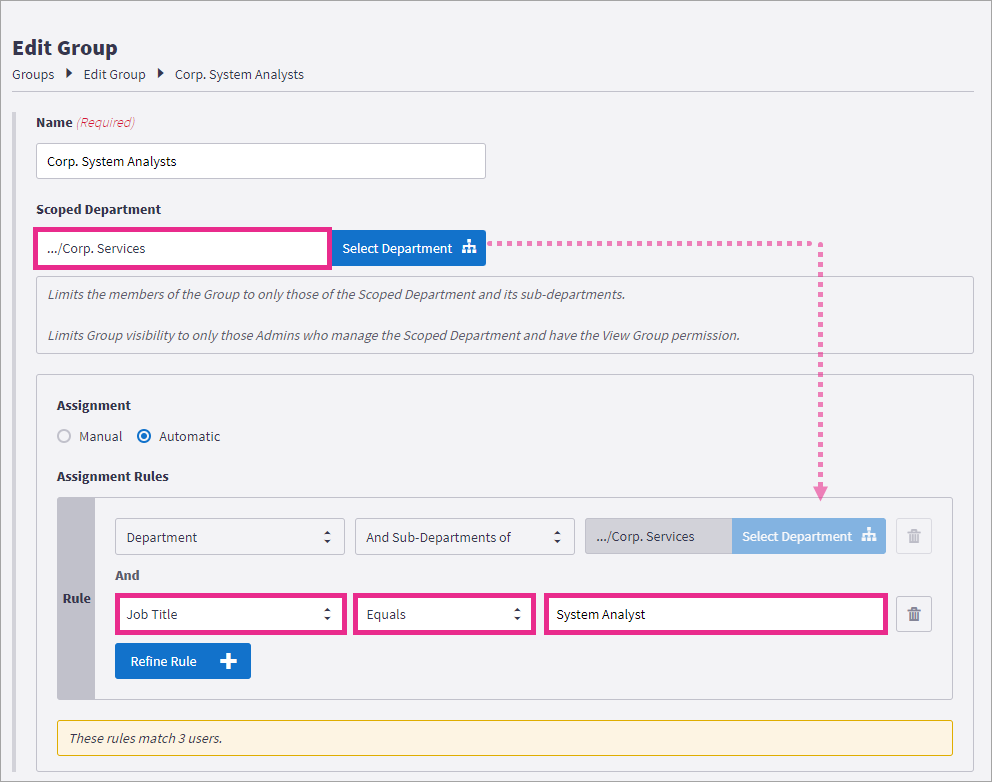The width and height of the screenshot is (992, 782).
Task: Click the Refine Rule button
Action: (x=183, y=661)
